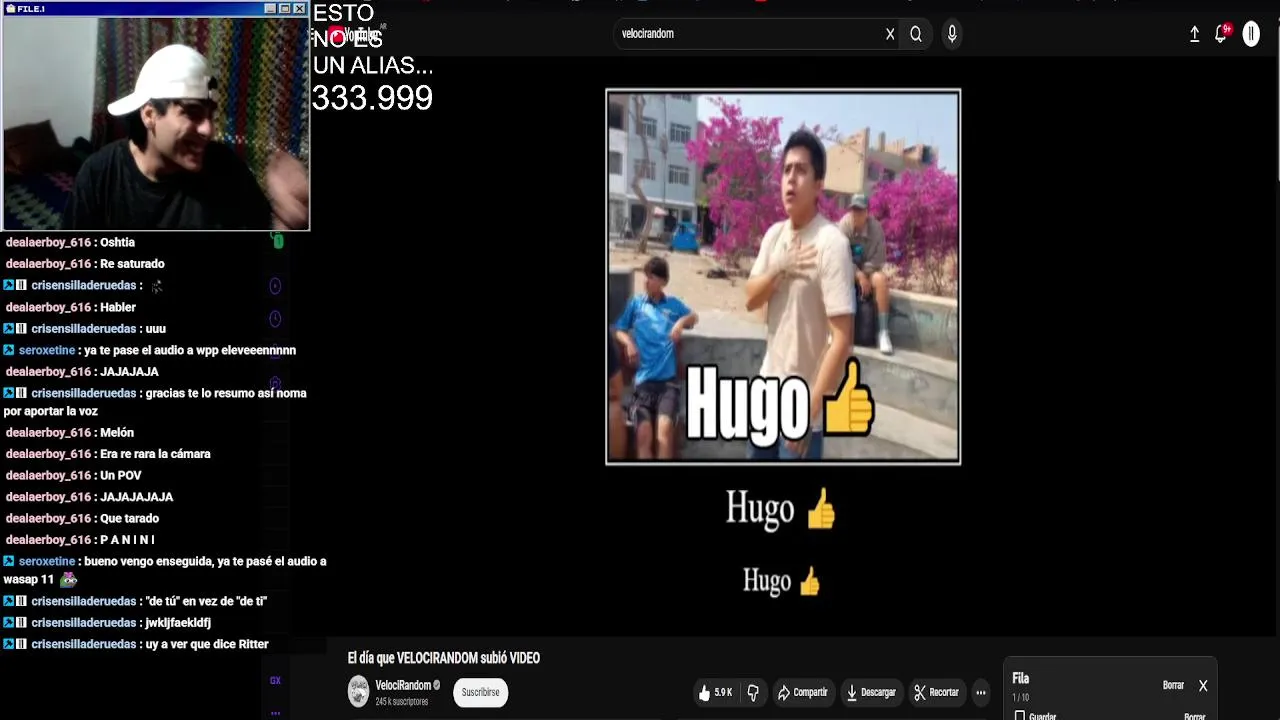Click the 1 / 10 queue counter
Image resolution: width=1280 pixels, height=720 pixels.
1020,697
